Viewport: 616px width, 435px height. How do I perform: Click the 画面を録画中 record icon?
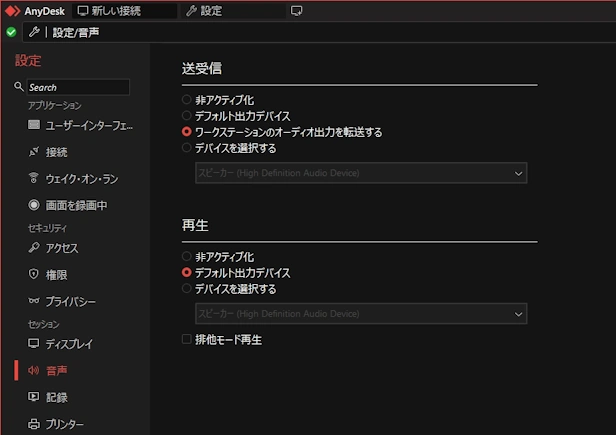click(x=34, y=205)
